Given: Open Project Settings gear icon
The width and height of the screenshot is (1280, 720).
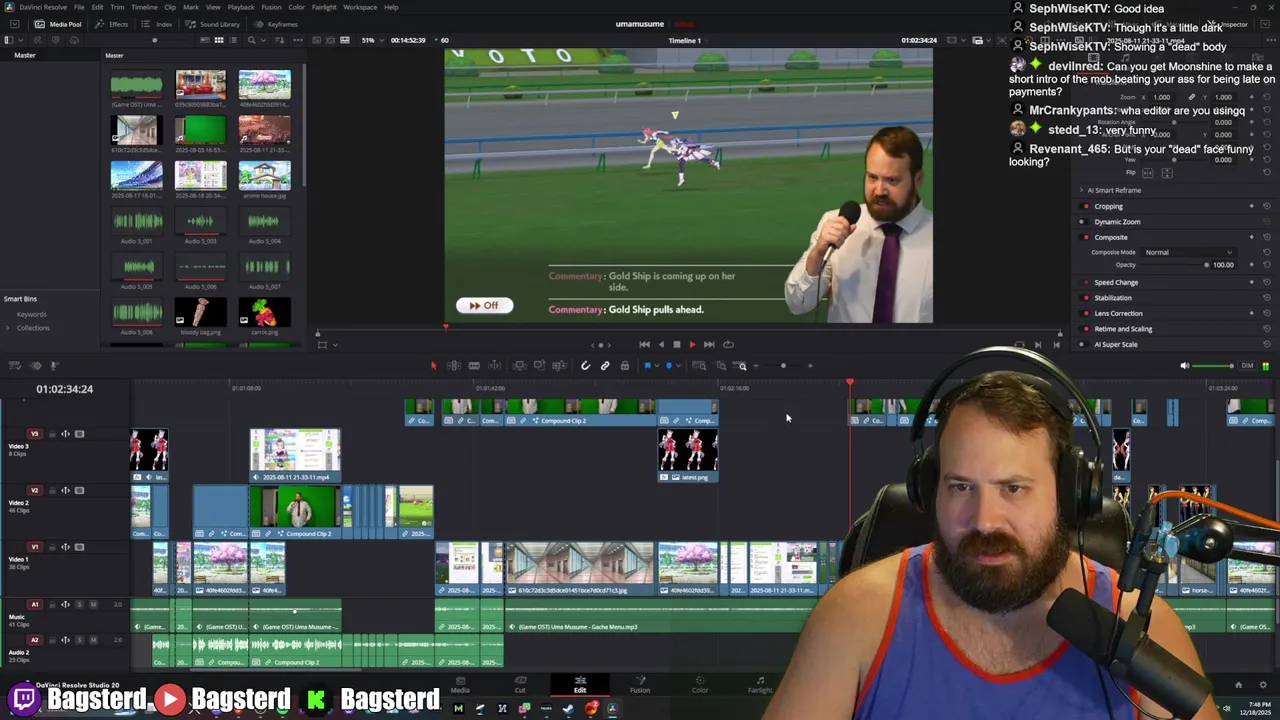Looking at the screenshot, I should pos(1263,685).
